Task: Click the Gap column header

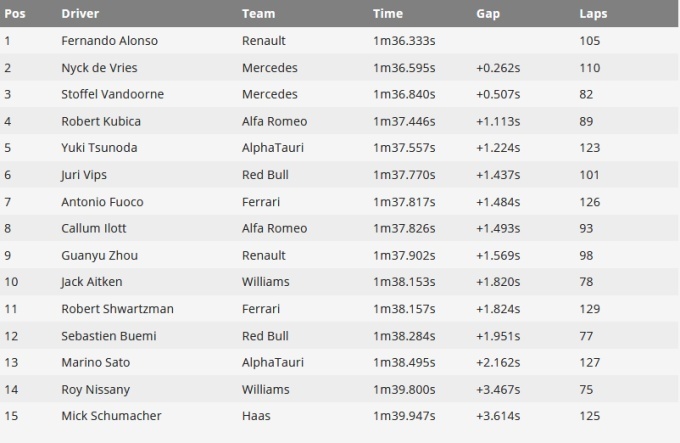Action: (x=488, y=14)
